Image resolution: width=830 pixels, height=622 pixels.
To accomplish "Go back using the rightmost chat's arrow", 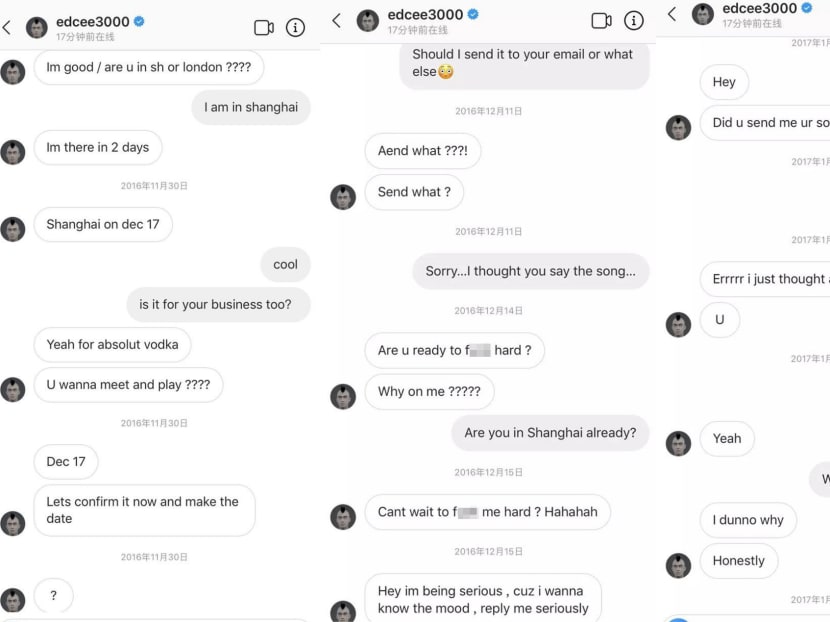I will [x=672, y=14].
